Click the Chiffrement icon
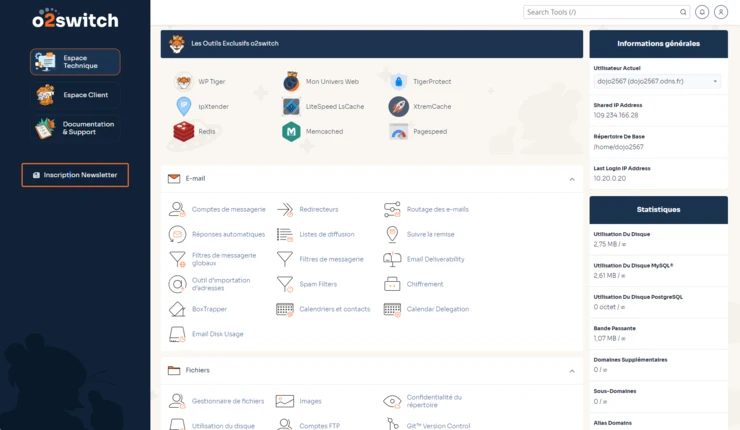This screenshot has height=430, width=740. pos(392,284)
